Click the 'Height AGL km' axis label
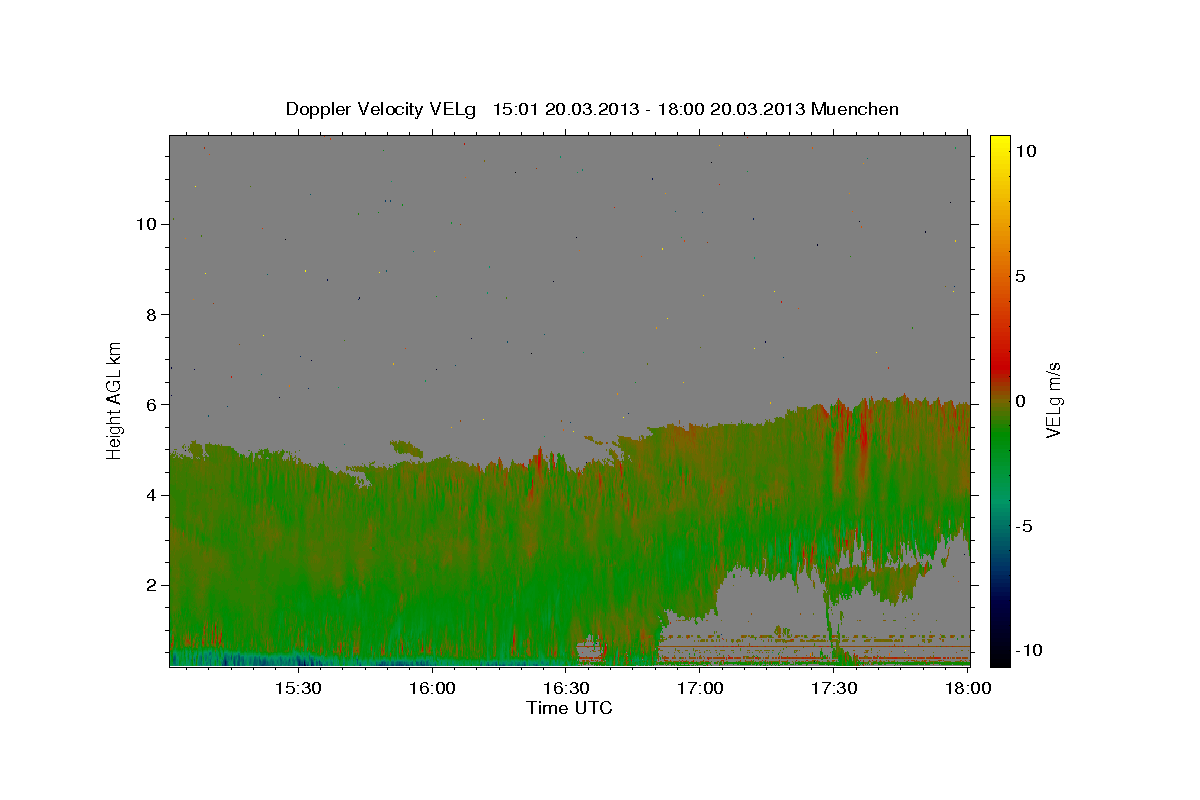1200x800 pixels. 115,399
